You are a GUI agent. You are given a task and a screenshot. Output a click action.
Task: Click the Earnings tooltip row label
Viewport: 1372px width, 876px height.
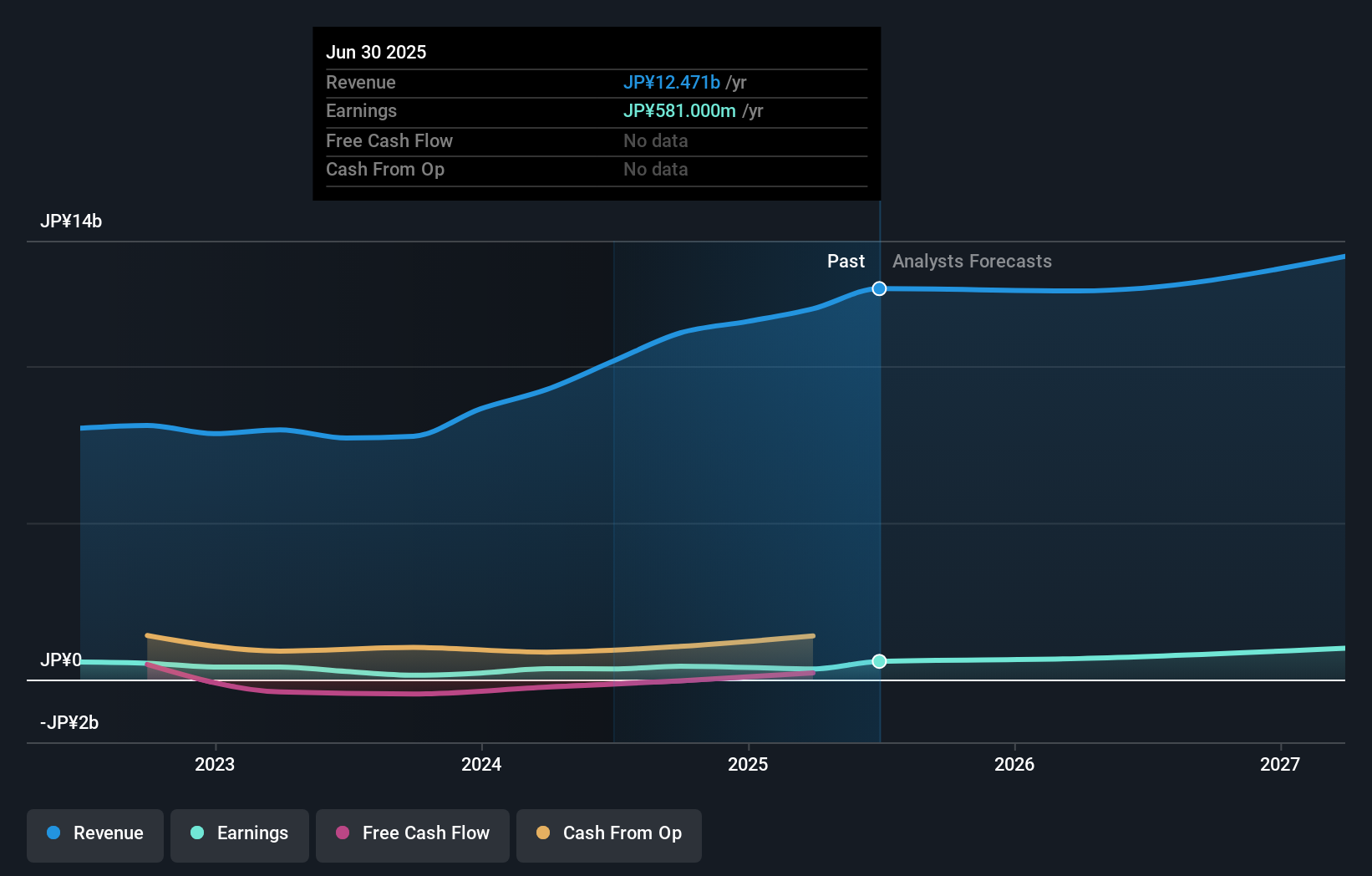point(361,110)
